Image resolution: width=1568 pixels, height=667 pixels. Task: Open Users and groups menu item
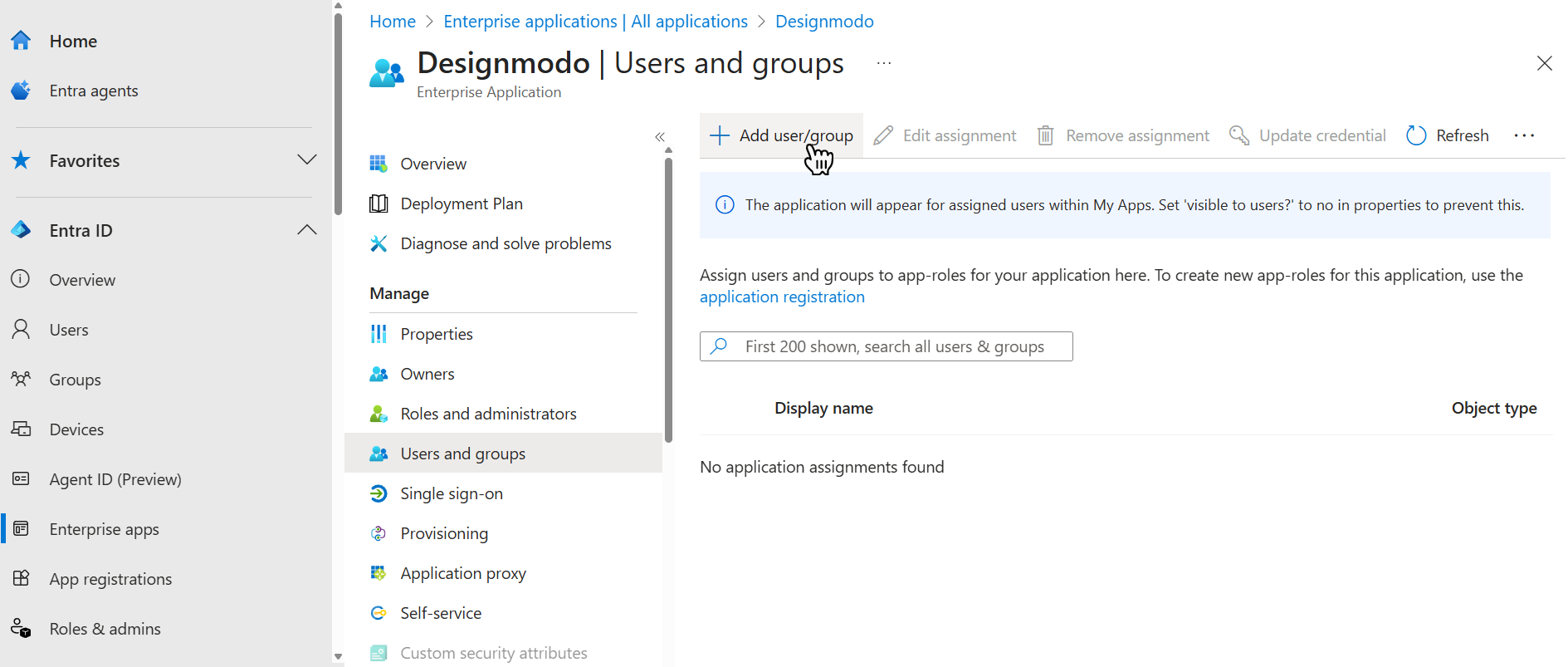coord(503,454)
